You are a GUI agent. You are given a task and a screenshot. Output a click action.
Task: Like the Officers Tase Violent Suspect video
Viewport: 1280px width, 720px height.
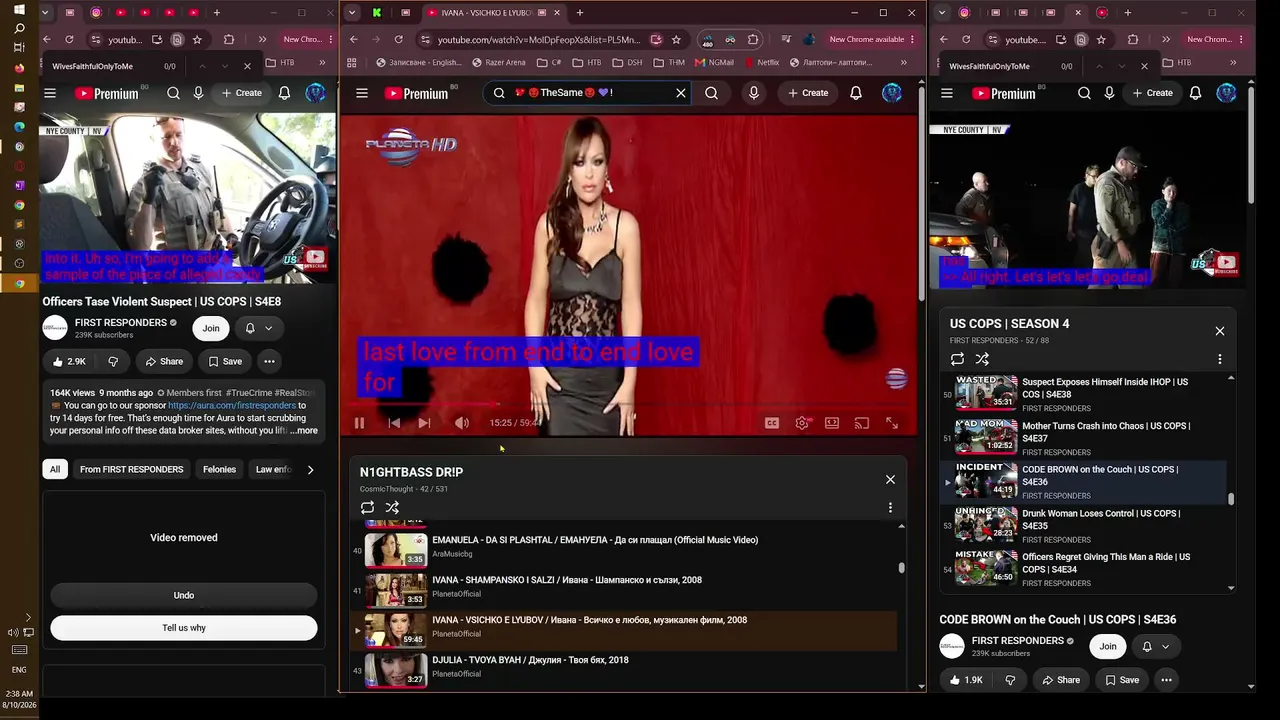click(x=70, y=361)
